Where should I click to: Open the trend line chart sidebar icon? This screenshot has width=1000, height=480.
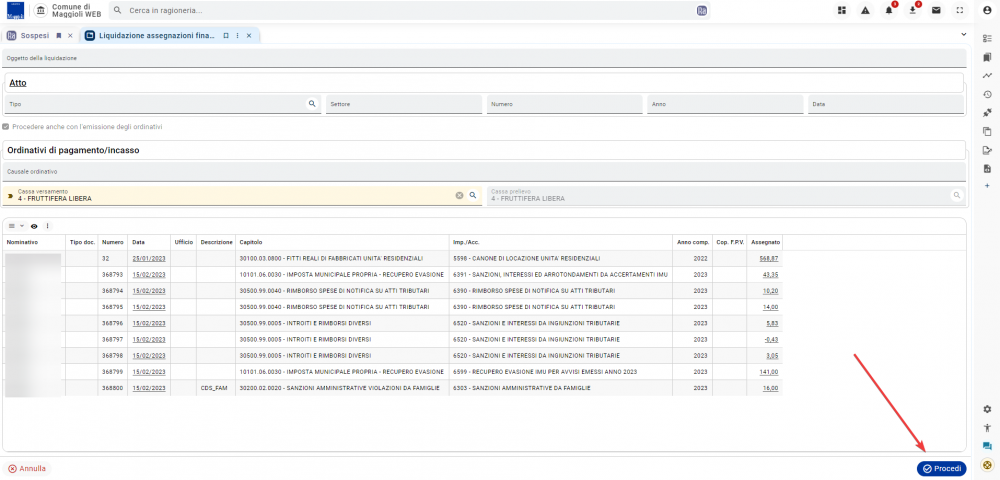(987, 75)
